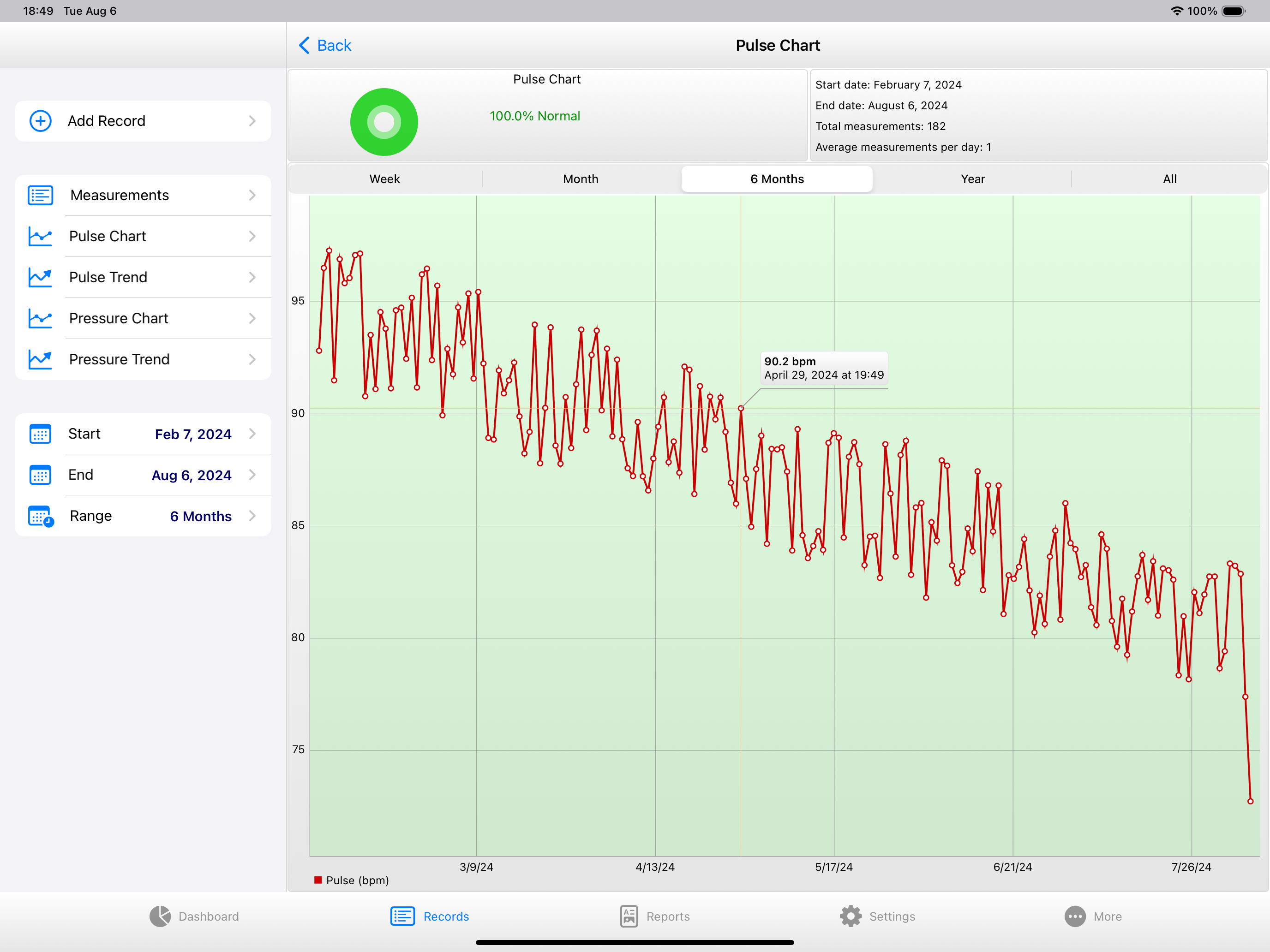Image resolution: width=1270 pixels, height=952 pixels.
Task: Tap the 18:49 clock in status bar
Action: click(38, 11)
